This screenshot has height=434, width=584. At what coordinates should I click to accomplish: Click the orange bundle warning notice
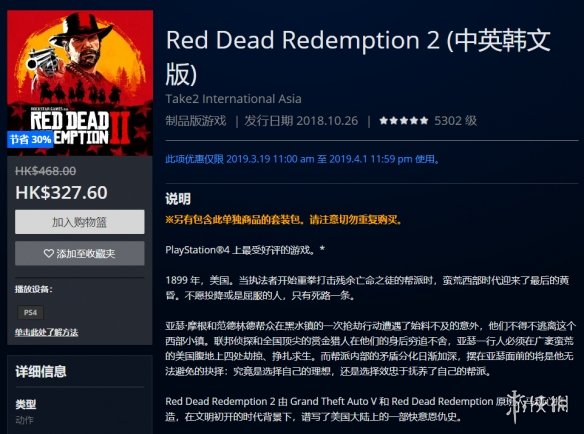click(x=284, y=220)
